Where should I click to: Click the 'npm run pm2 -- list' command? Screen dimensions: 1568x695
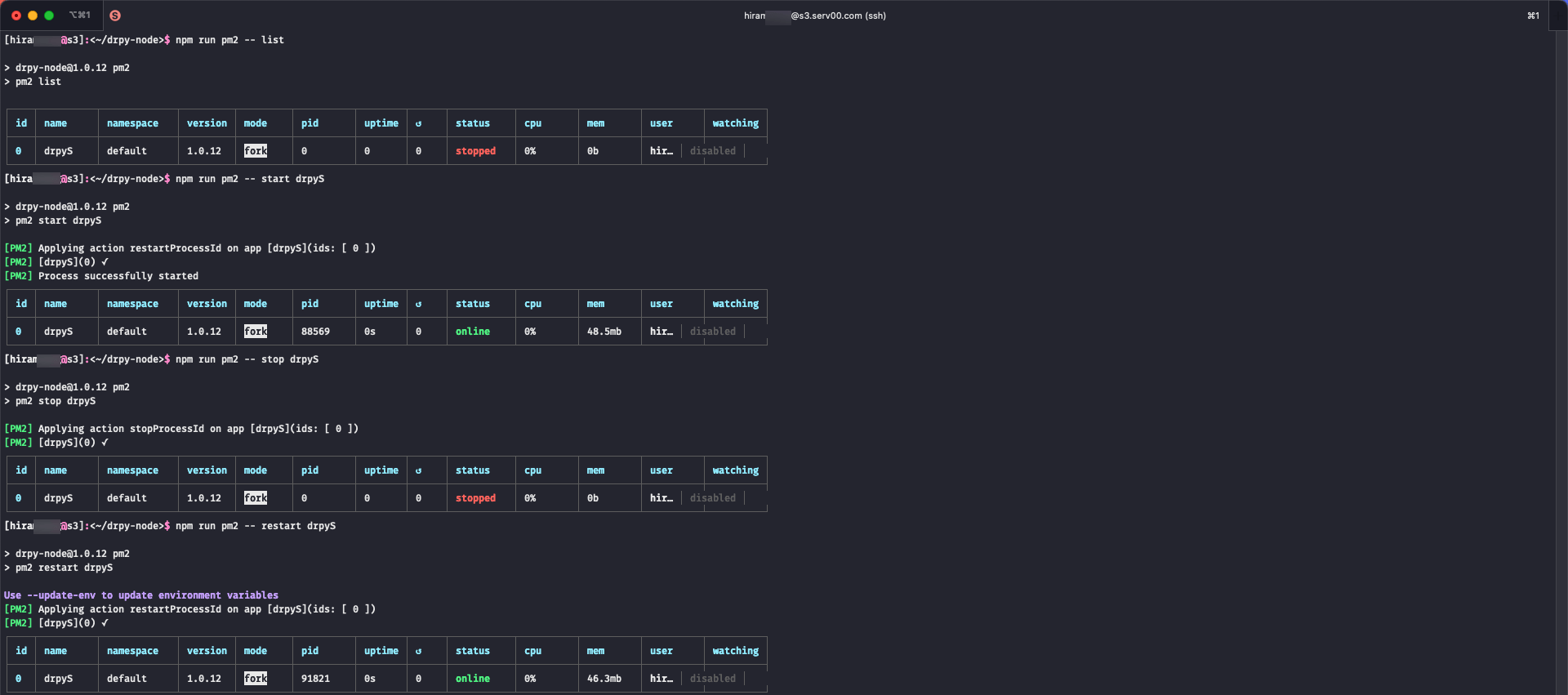click(229, 40)
